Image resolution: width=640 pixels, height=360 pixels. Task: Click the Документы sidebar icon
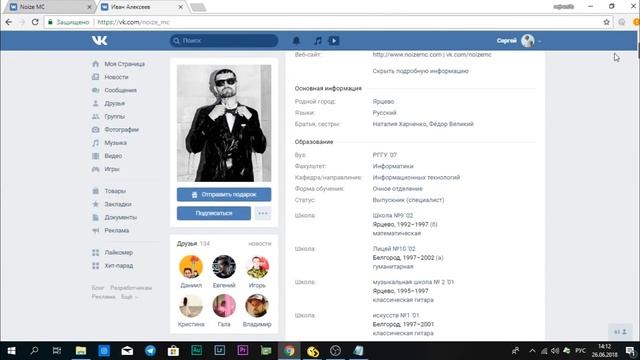coord(96,217)
